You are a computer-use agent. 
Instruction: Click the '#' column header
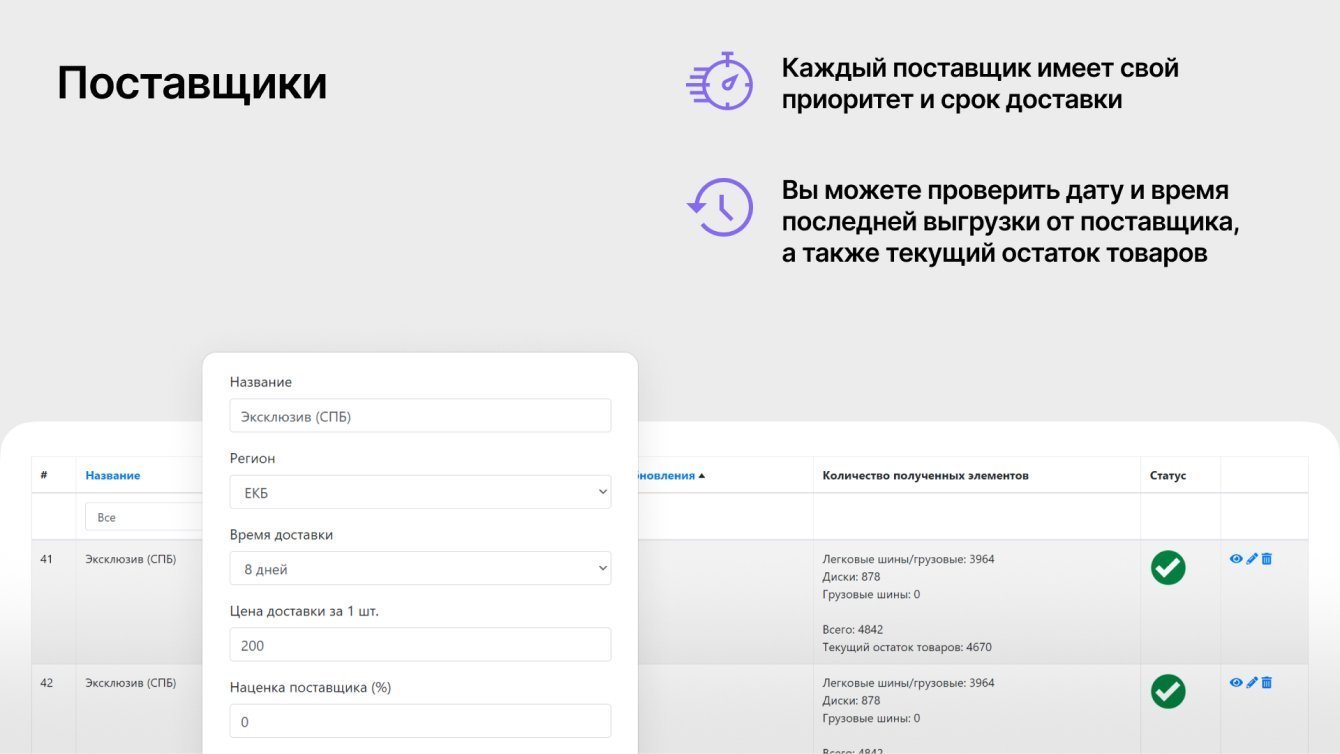pyautogui.click(x=44, y=475)
